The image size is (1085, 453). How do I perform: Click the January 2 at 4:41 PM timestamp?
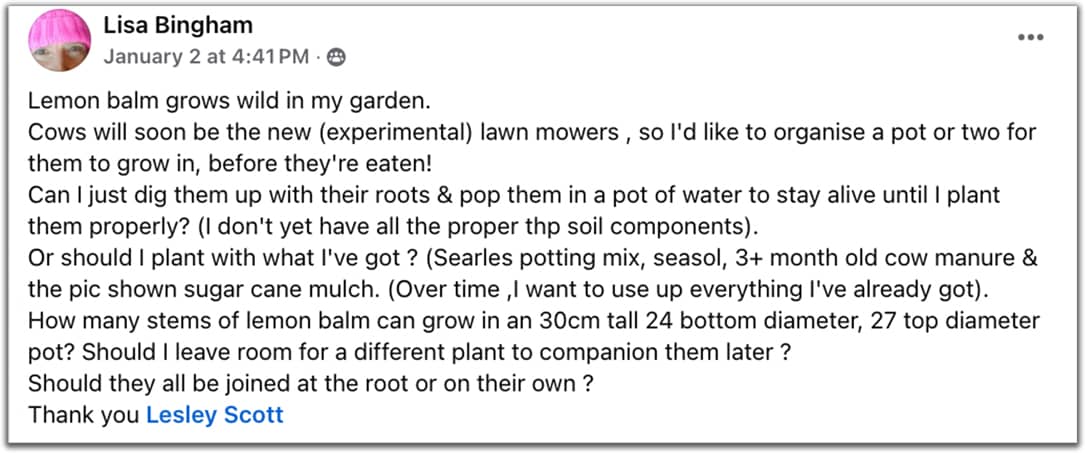click(206, 57)
